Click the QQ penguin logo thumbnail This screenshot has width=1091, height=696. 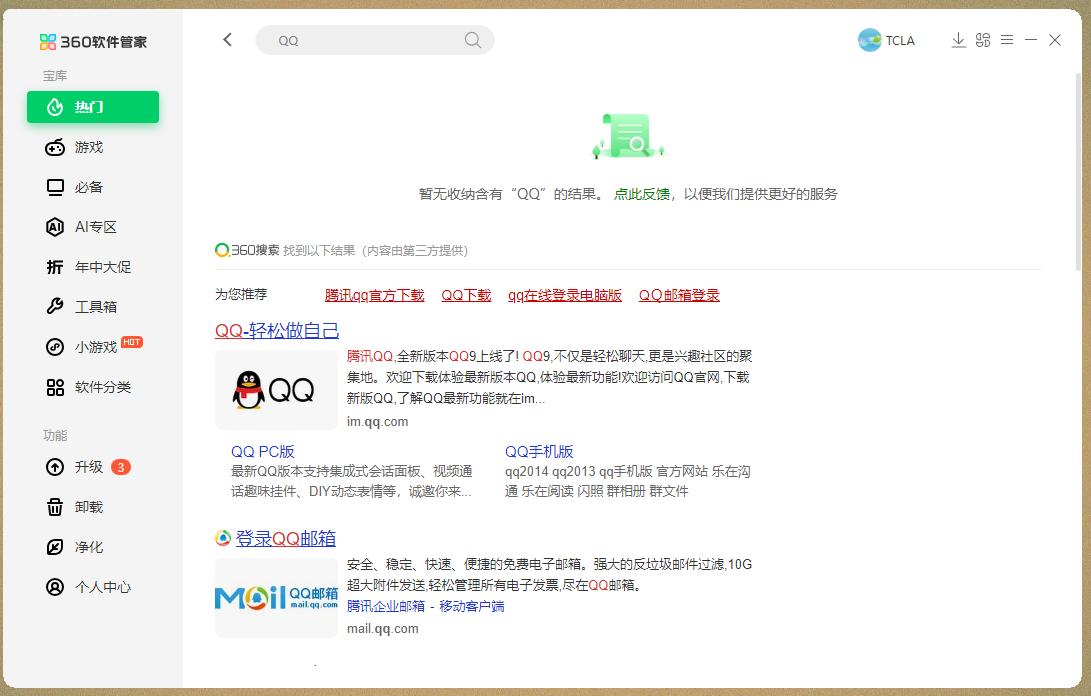coord(276,390)
